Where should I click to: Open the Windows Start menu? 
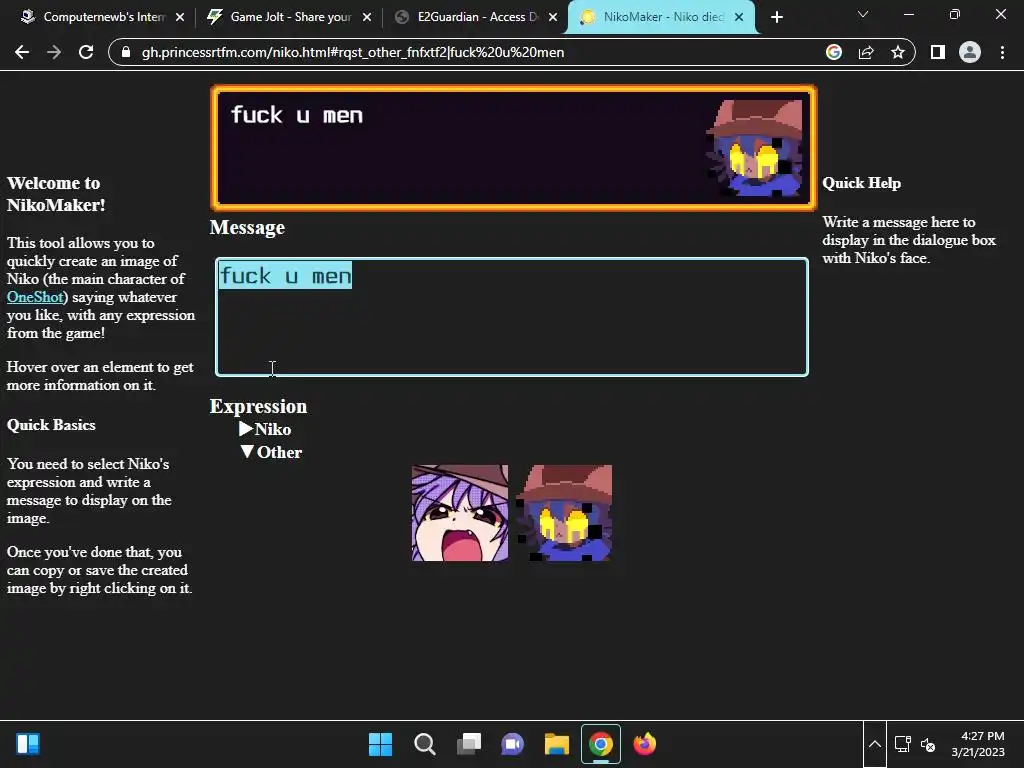pyautogui.click(x=381, y=744)
